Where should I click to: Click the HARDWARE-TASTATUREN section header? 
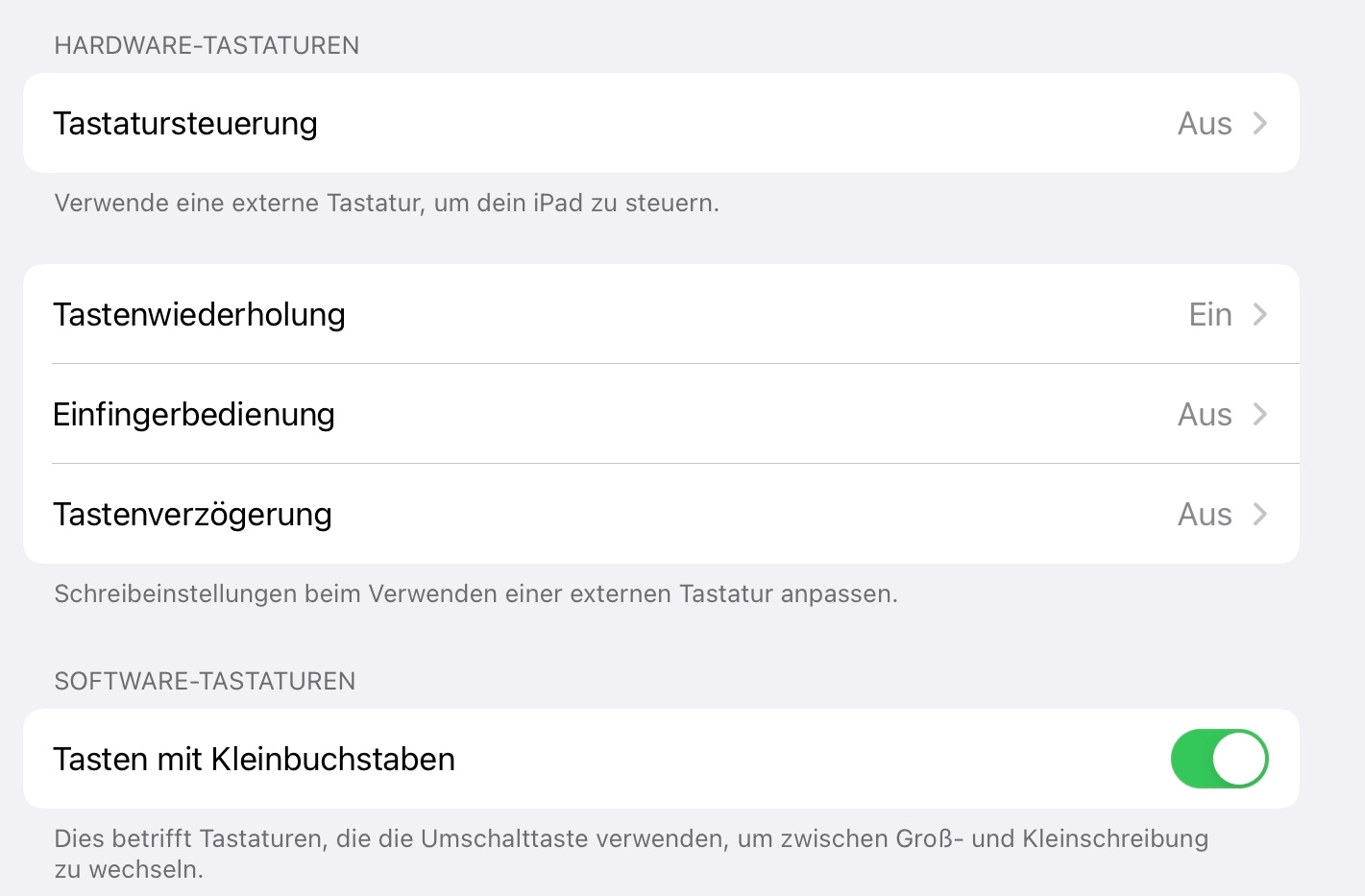pos(207,46)
